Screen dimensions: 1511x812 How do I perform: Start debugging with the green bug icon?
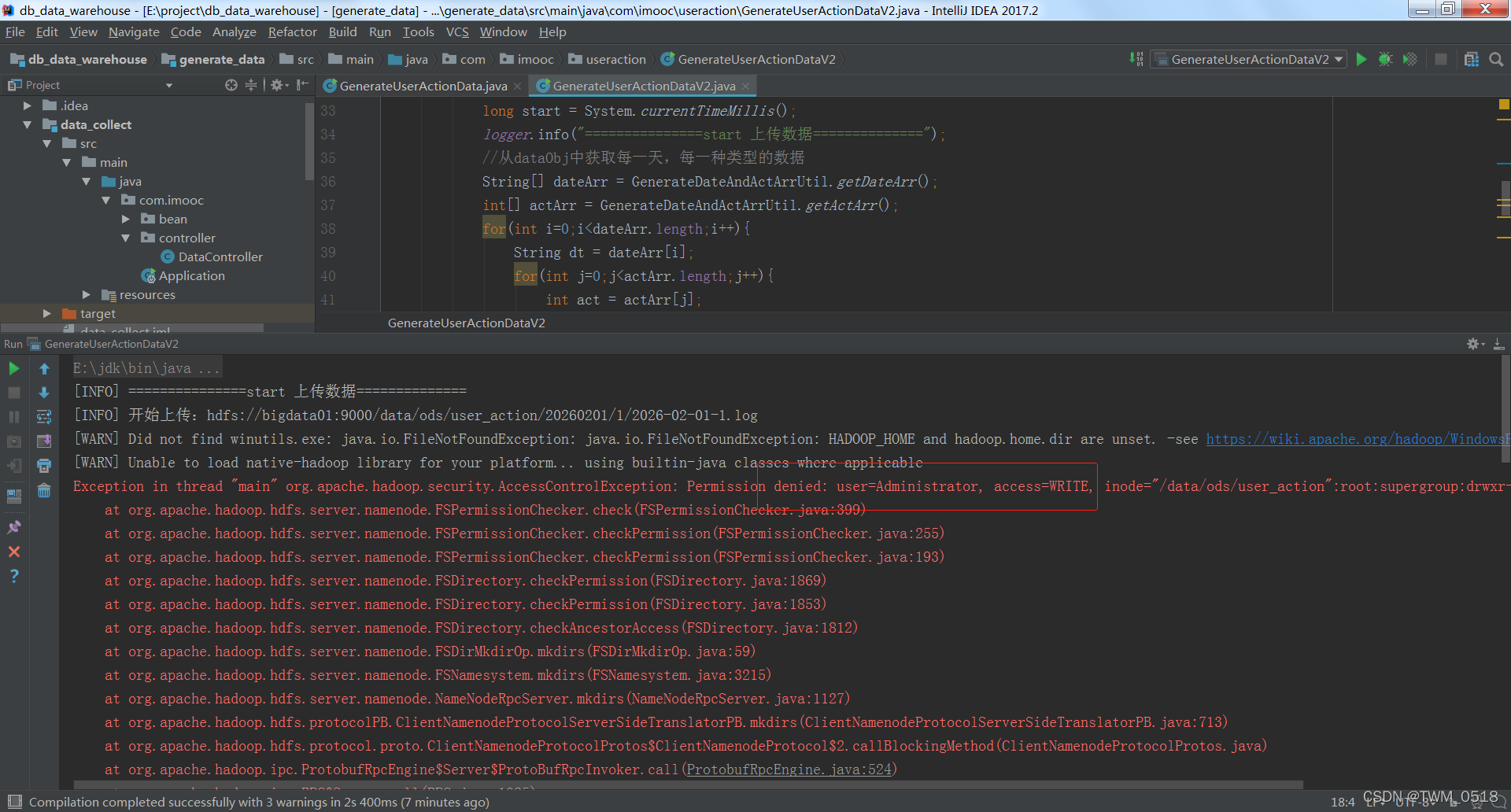(1386, 59)
